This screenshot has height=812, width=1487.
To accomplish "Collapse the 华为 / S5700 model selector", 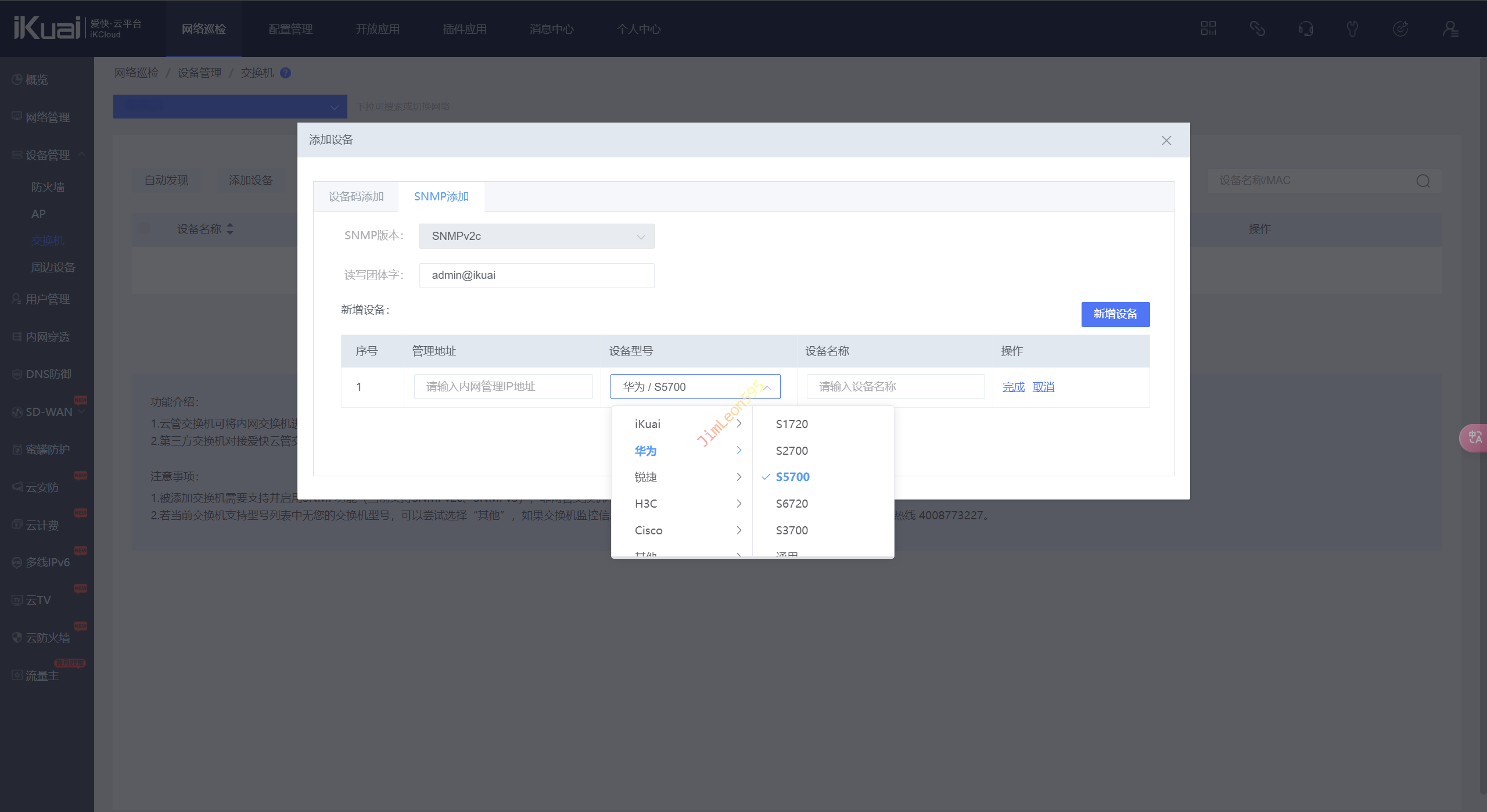I will (695, 387).
